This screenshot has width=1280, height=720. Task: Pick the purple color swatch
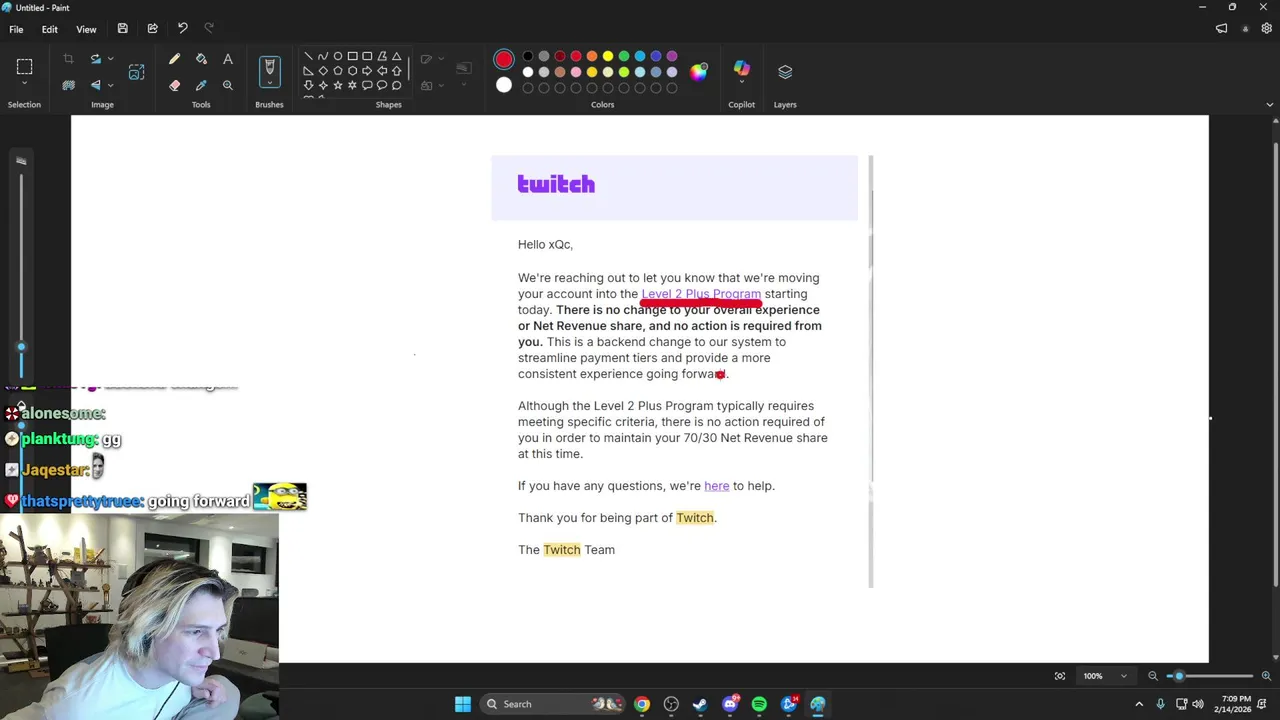click(672, 56)
